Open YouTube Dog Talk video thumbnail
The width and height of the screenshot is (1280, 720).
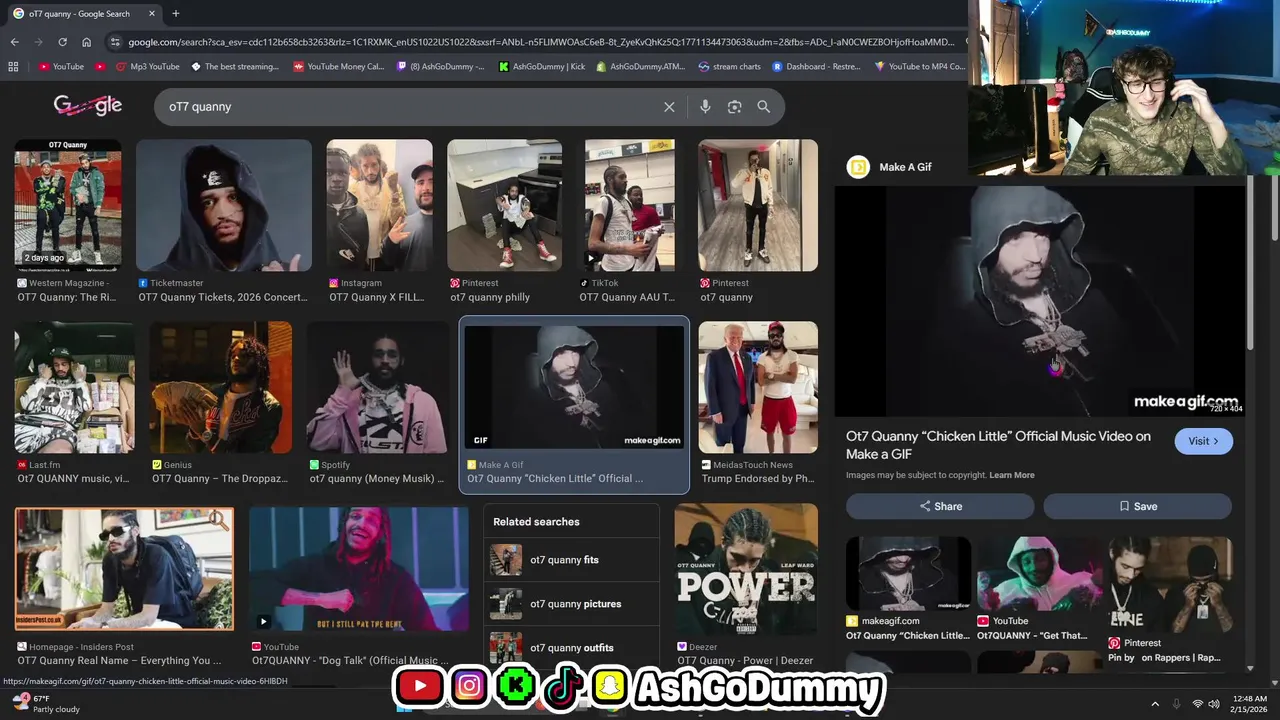(359, 570)
